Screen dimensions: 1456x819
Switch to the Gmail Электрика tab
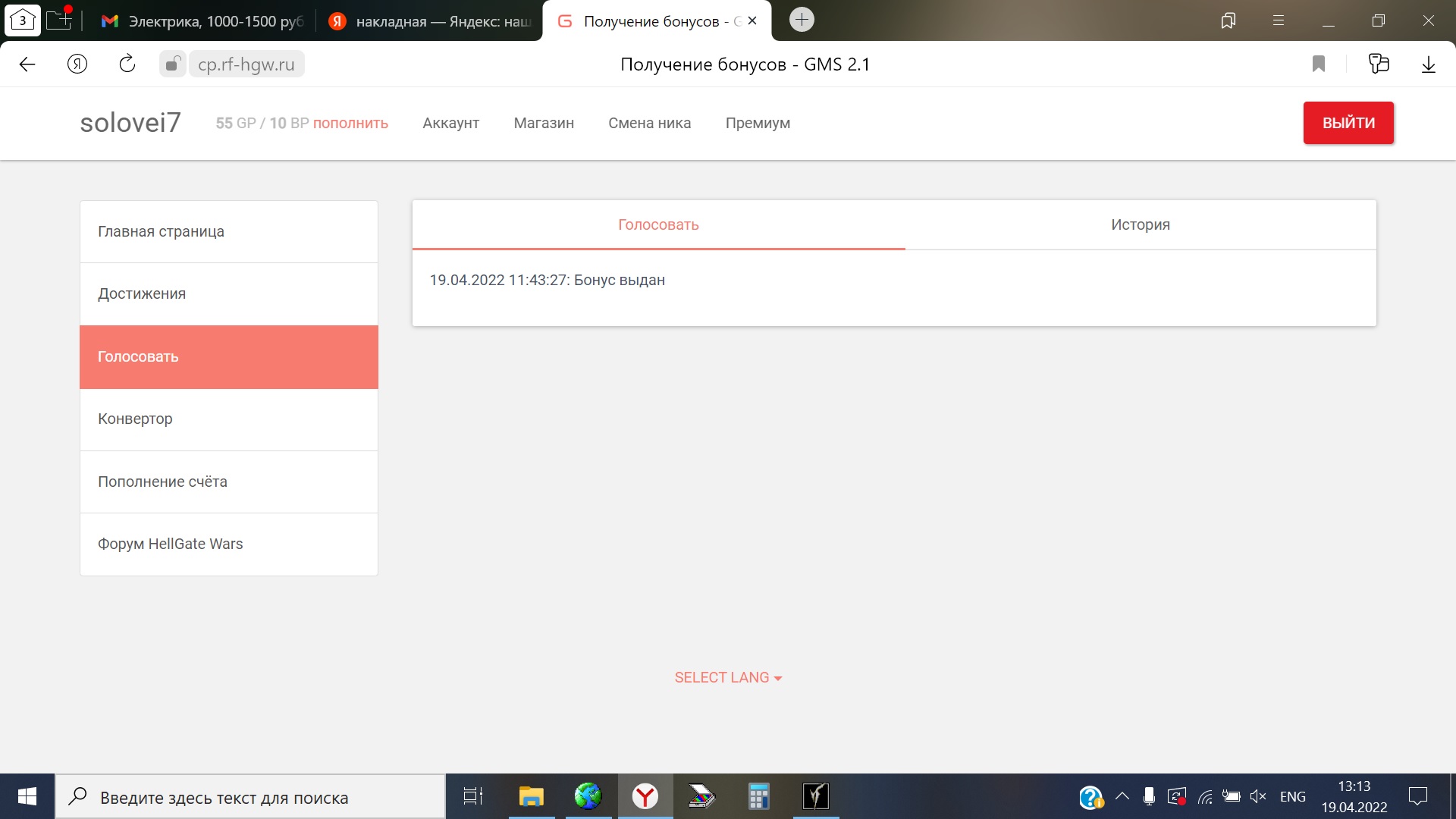[202, 21]
